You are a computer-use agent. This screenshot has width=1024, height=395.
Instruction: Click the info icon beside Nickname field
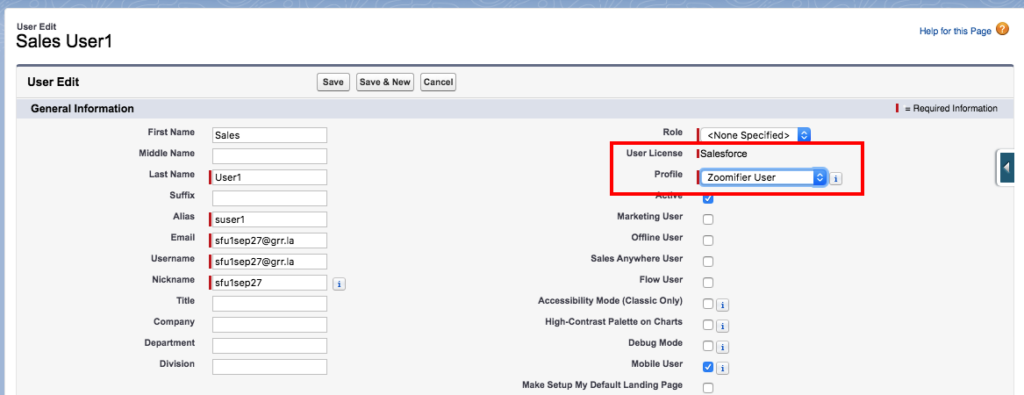[x=339, y=284]
